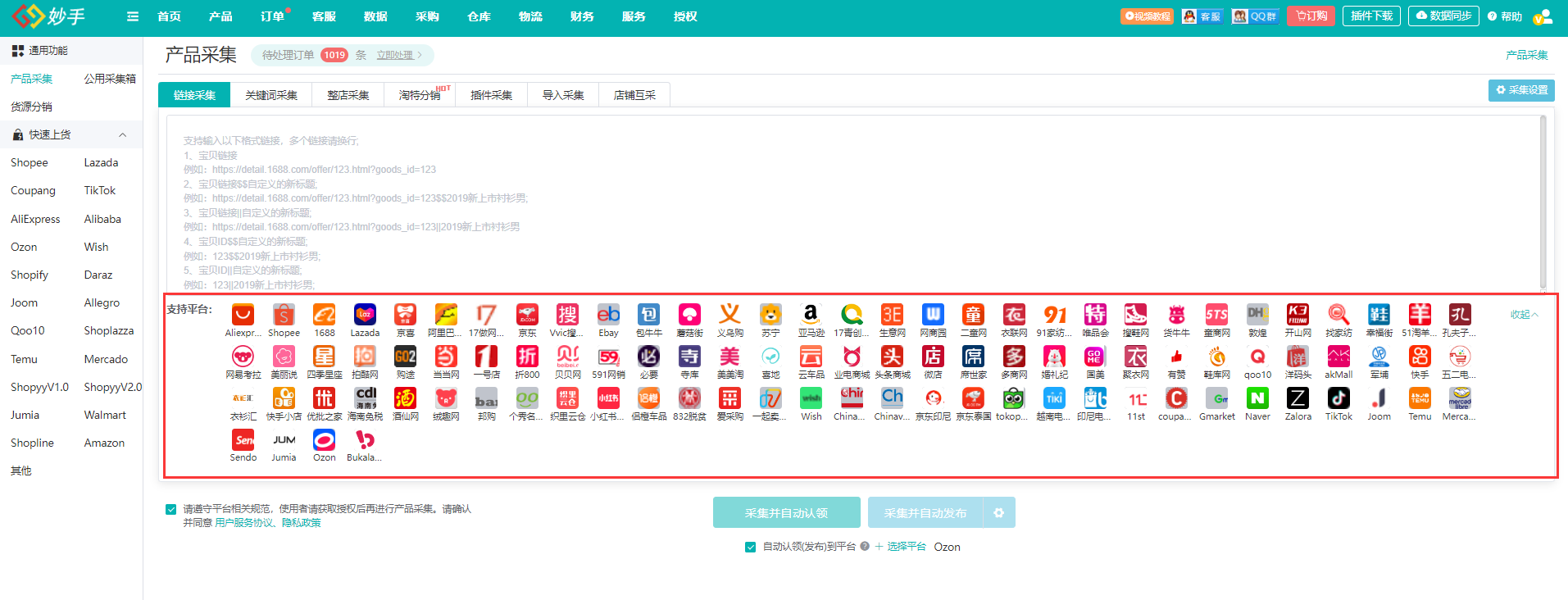Choose the Lazada platform icon
The height and width of the screenshot is (600, 1568).
point(365,316)
